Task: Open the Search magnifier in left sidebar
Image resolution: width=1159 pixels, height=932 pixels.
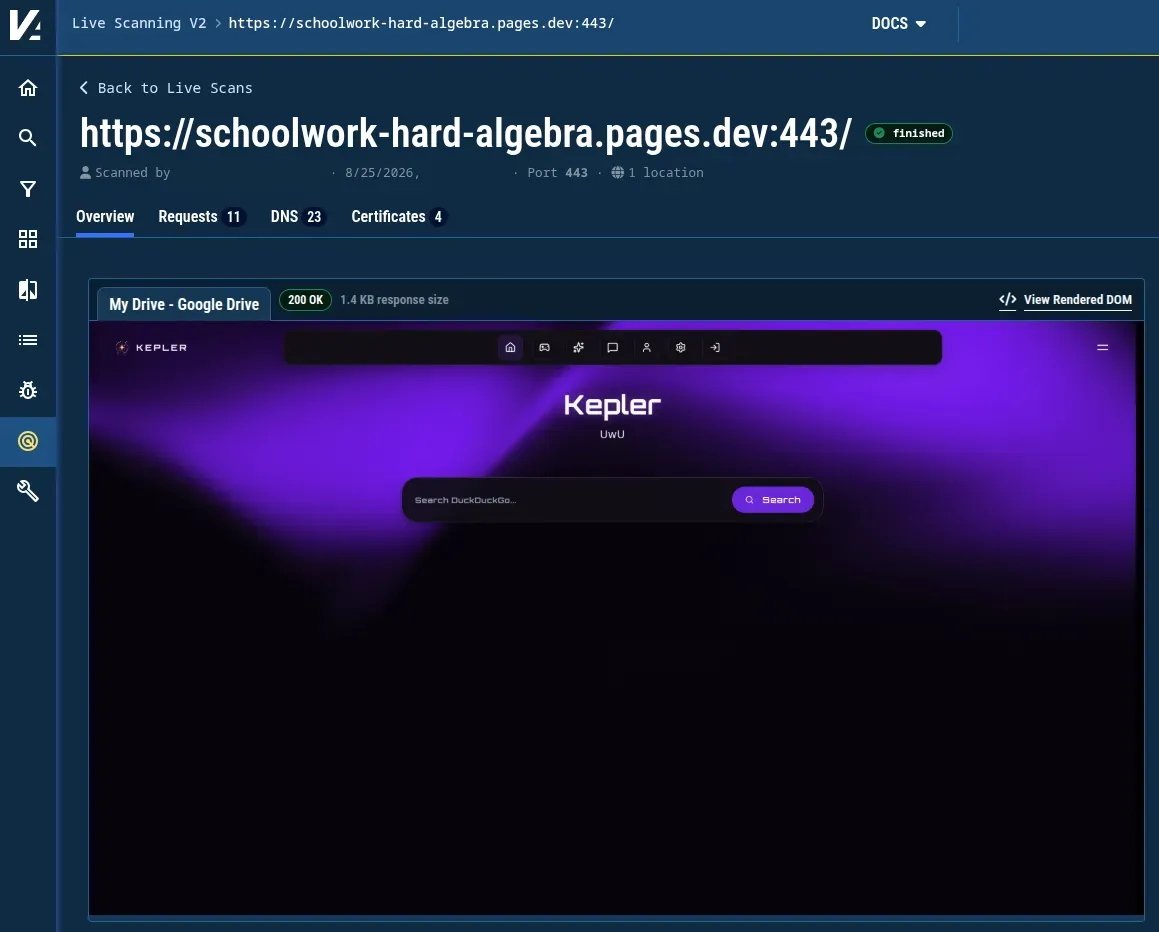Action: pos(28,137)
